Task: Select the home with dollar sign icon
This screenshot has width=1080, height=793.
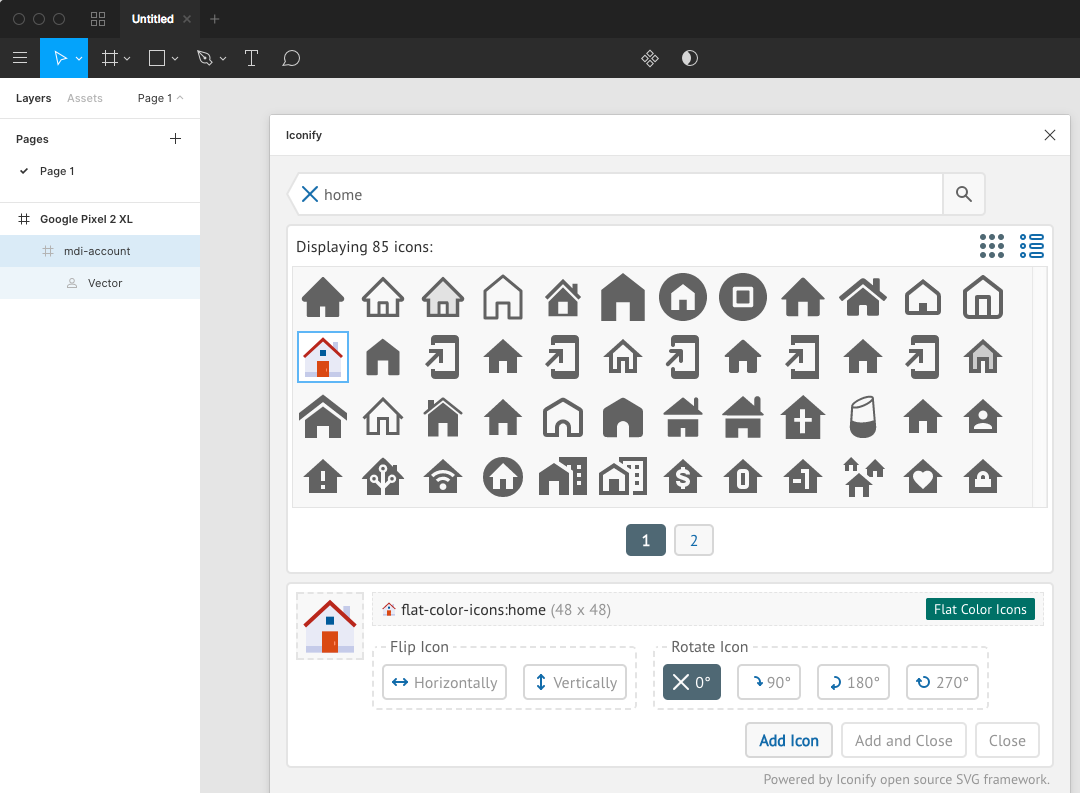Action: tap(683, 477)
